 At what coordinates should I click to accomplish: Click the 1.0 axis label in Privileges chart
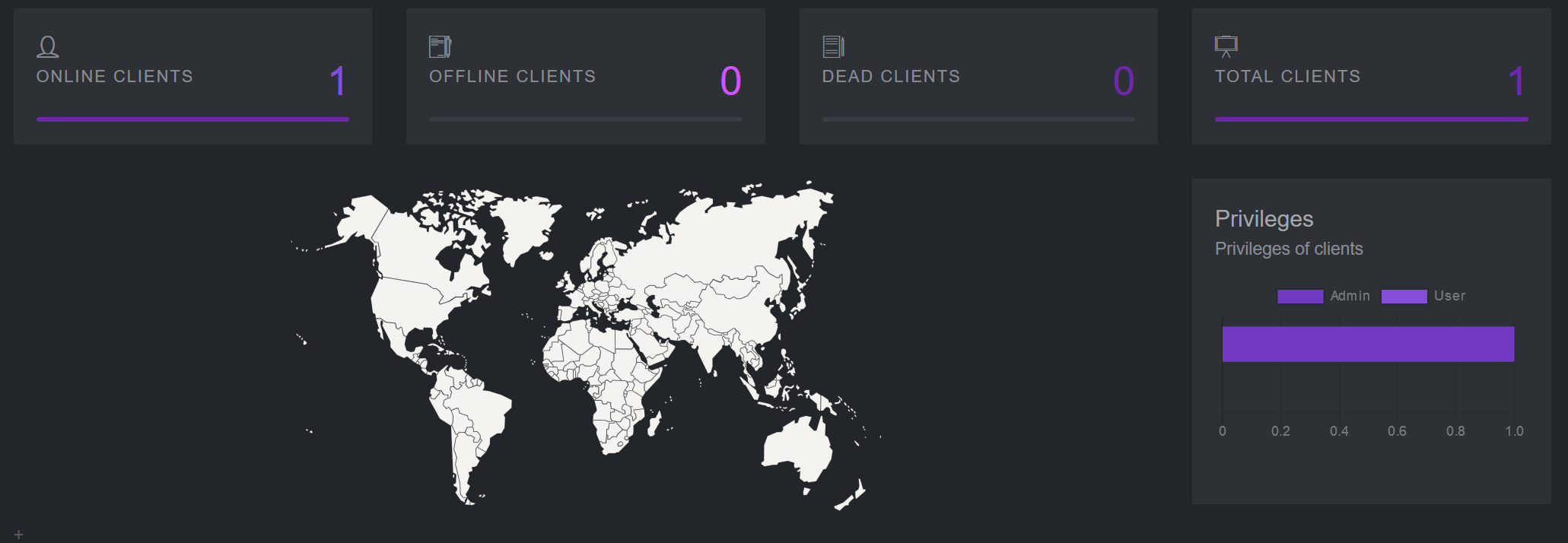point(1514,431)
